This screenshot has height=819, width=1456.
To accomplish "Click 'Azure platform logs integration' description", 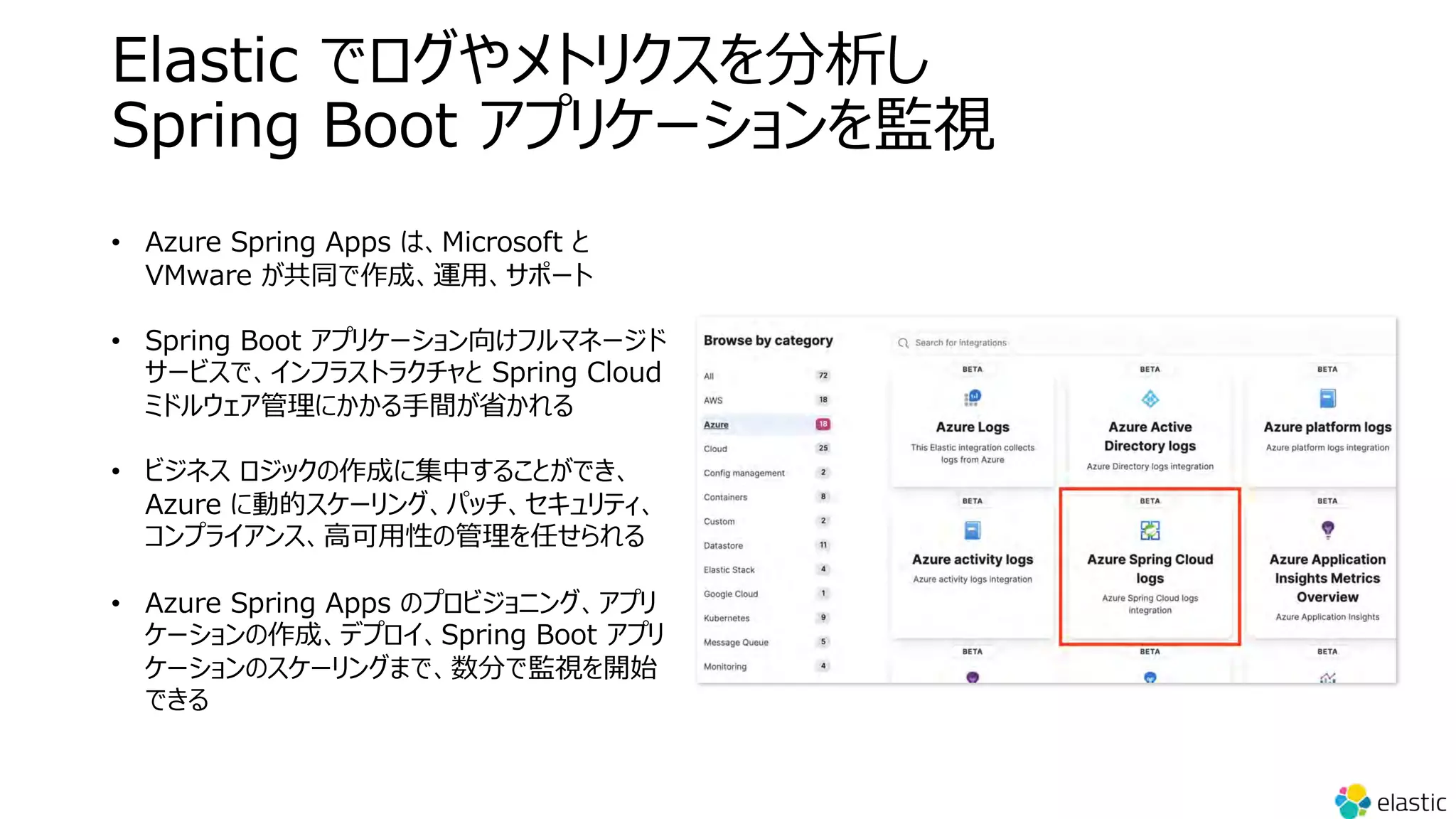I will tap(1327, 448).
